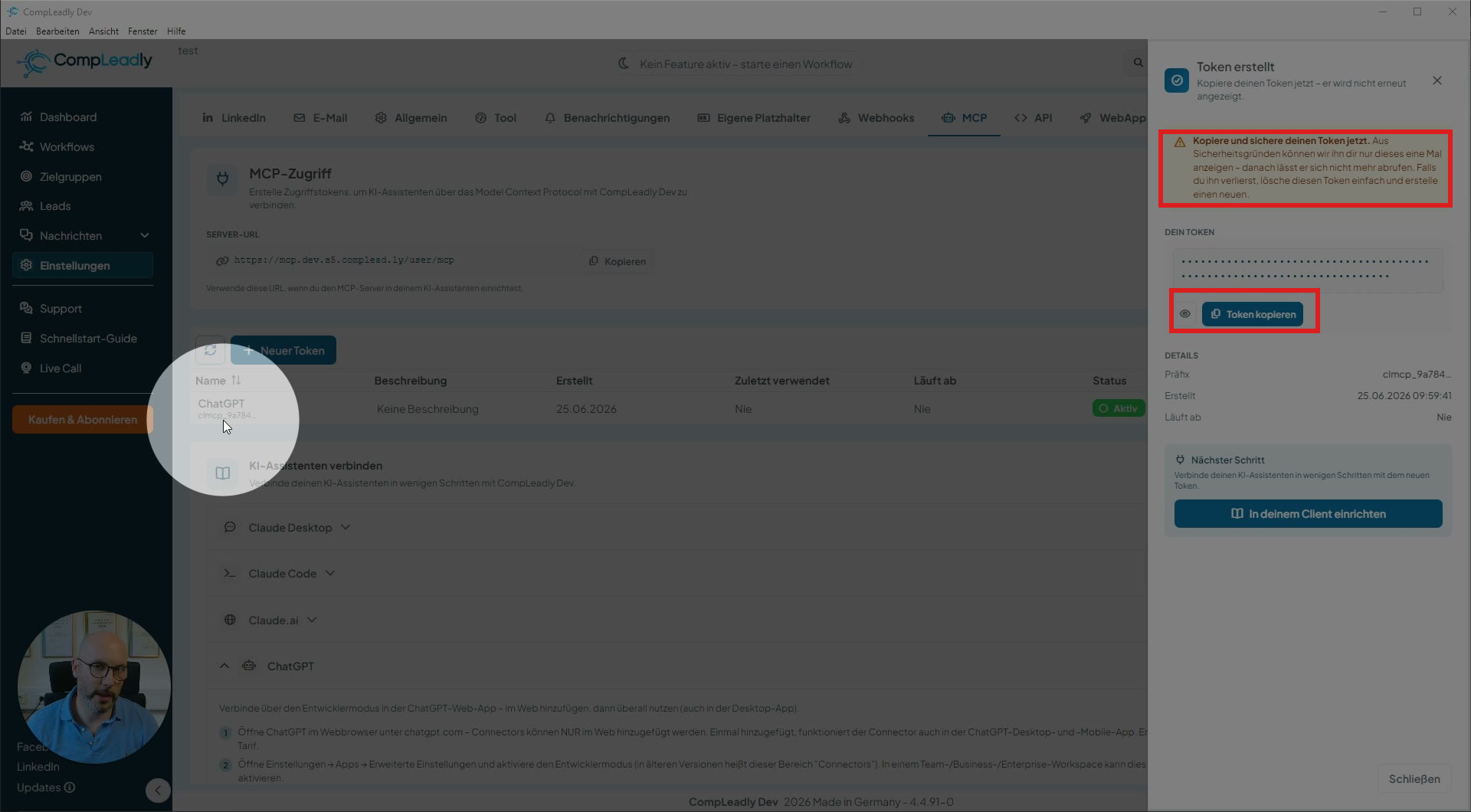The width and height of the screenshot is (1471, 812).
Task: Click the presenter webcam thumbnail
Action: click(94, 687)
